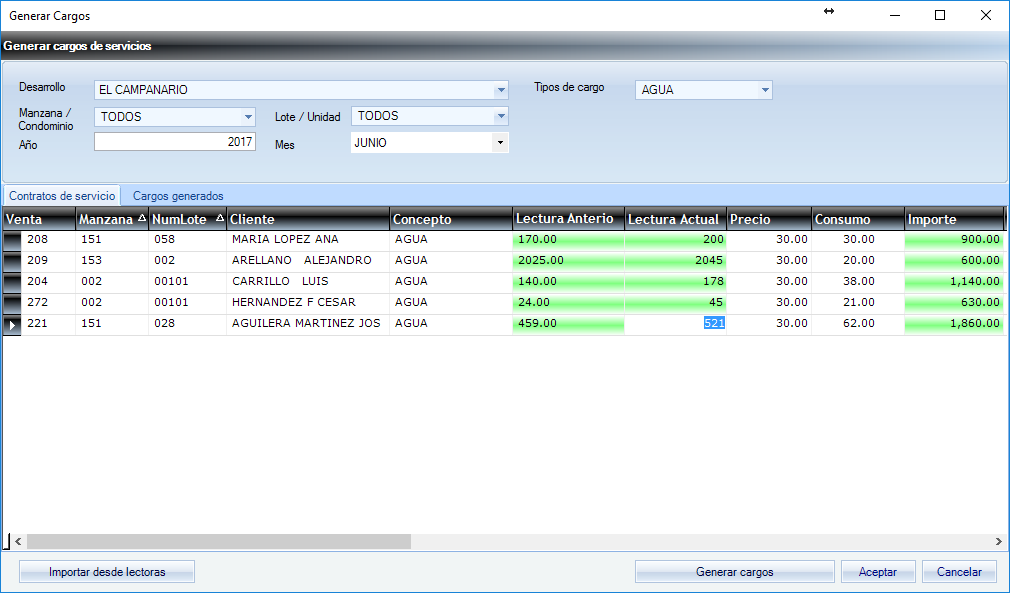Switch to Cargos generados tab

(178, 196)
